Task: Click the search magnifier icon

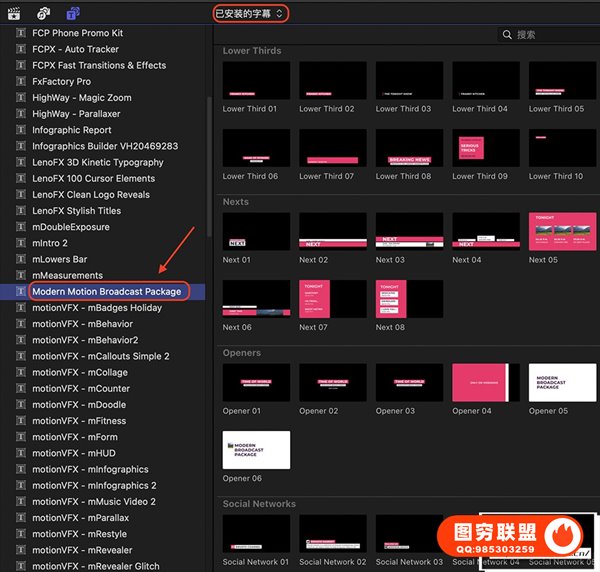Action: coord(507,35)
